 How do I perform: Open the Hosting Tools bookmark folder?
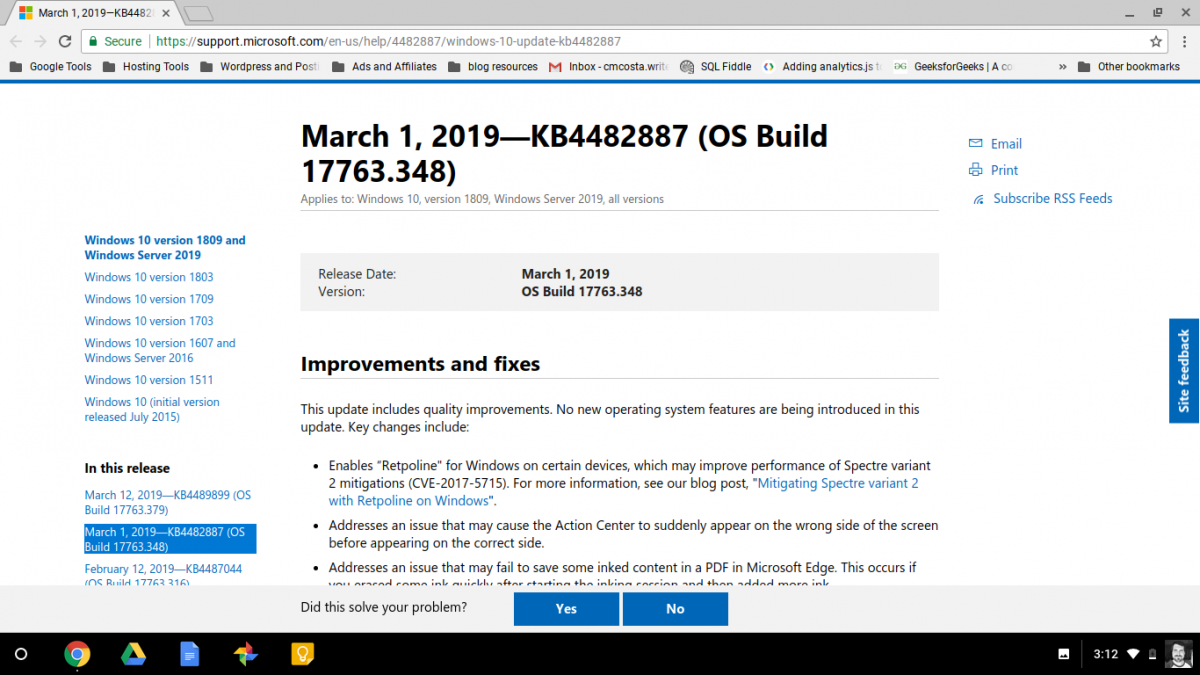pos(145,67)
